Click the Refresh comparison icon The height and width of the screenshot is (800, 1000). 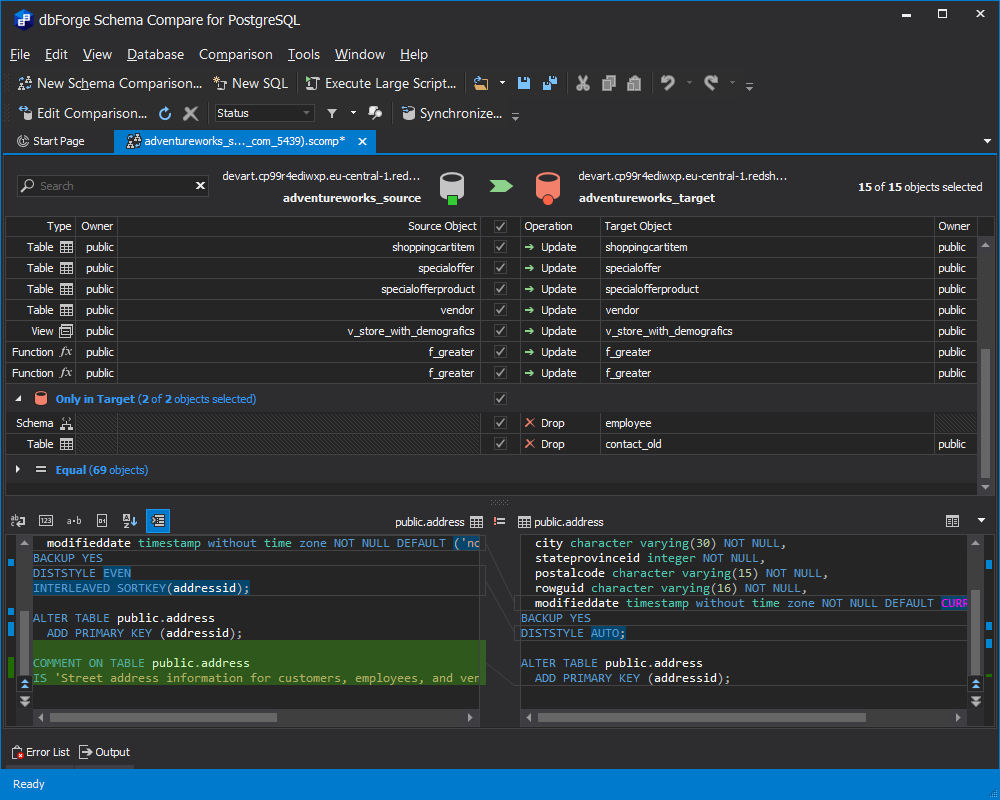(165, 114)
